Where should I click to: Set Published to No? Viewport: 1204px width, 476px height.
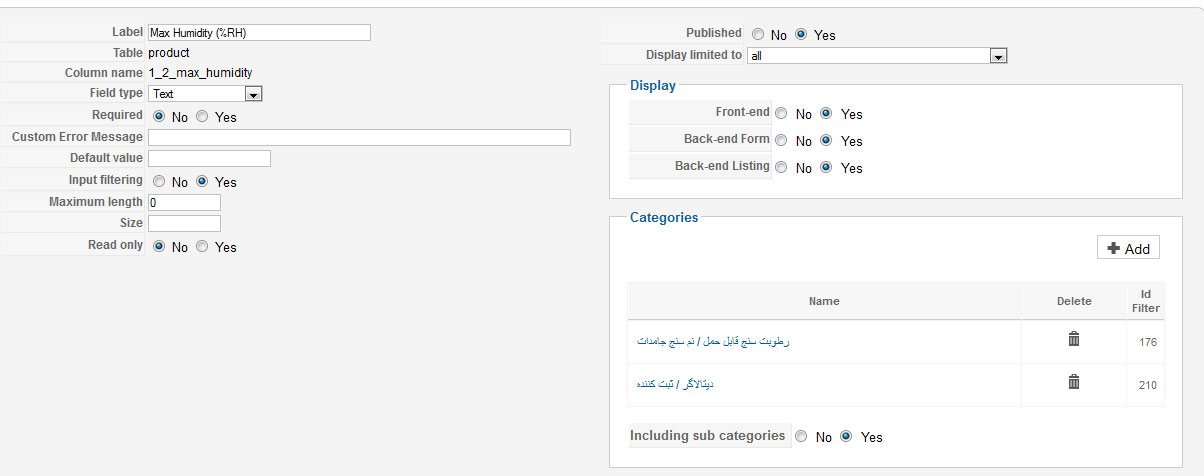pos(758,35)
